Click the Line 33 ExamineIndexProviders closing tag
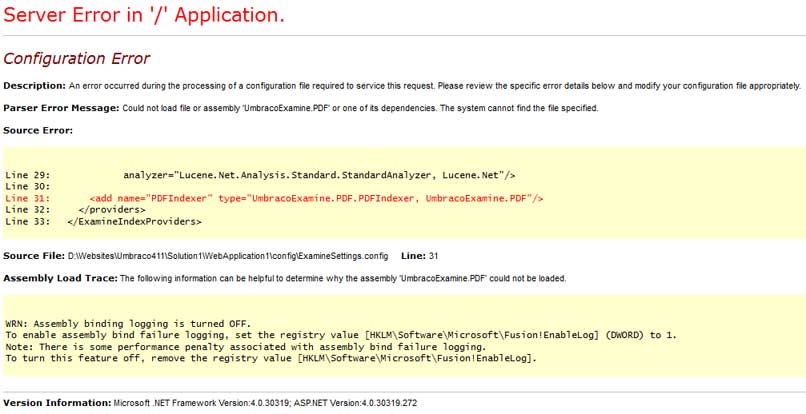The image size is (806, 414). (103, 222)
